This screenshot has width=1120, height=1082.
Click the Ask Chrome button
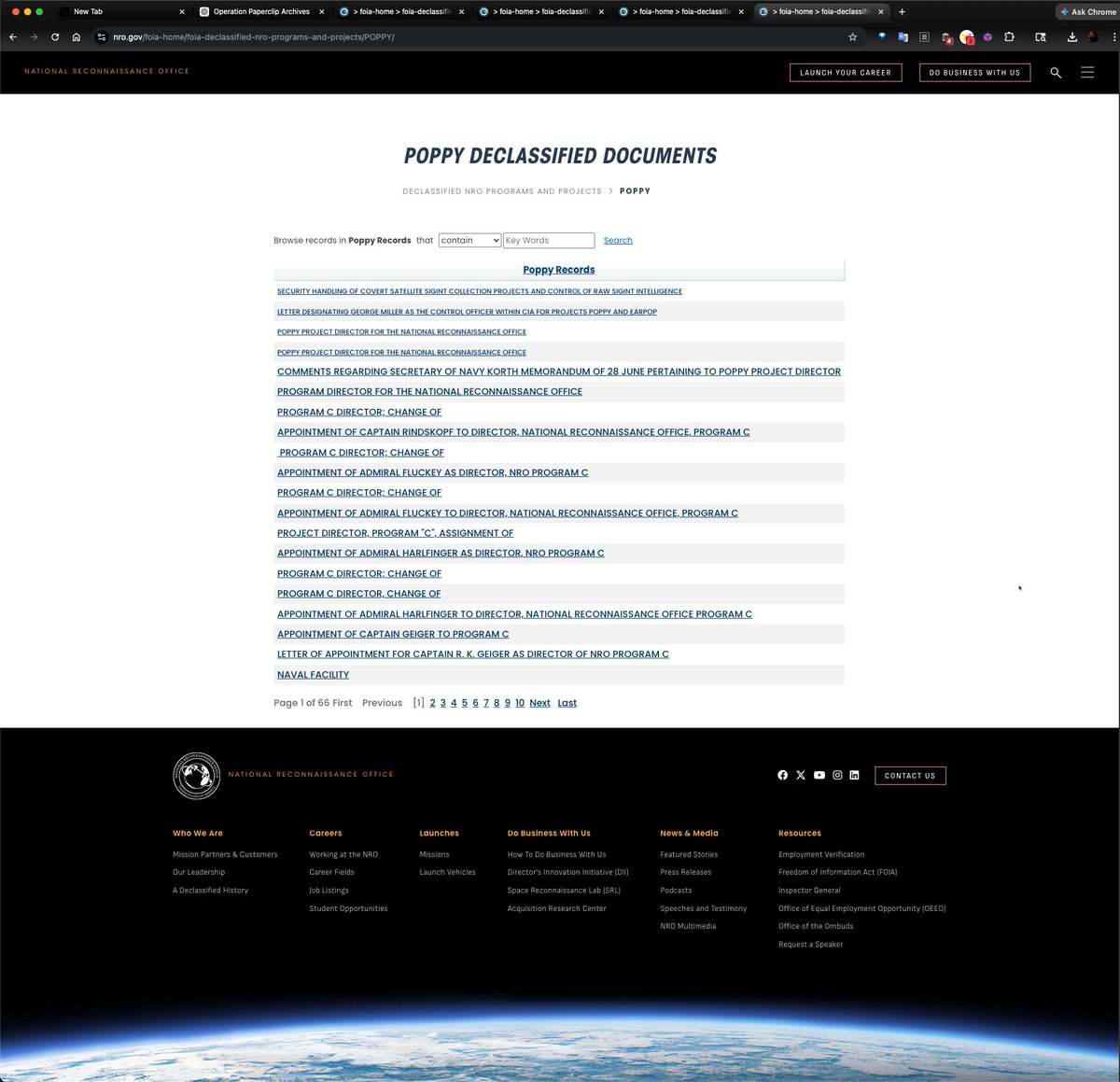coord(1088,12)
